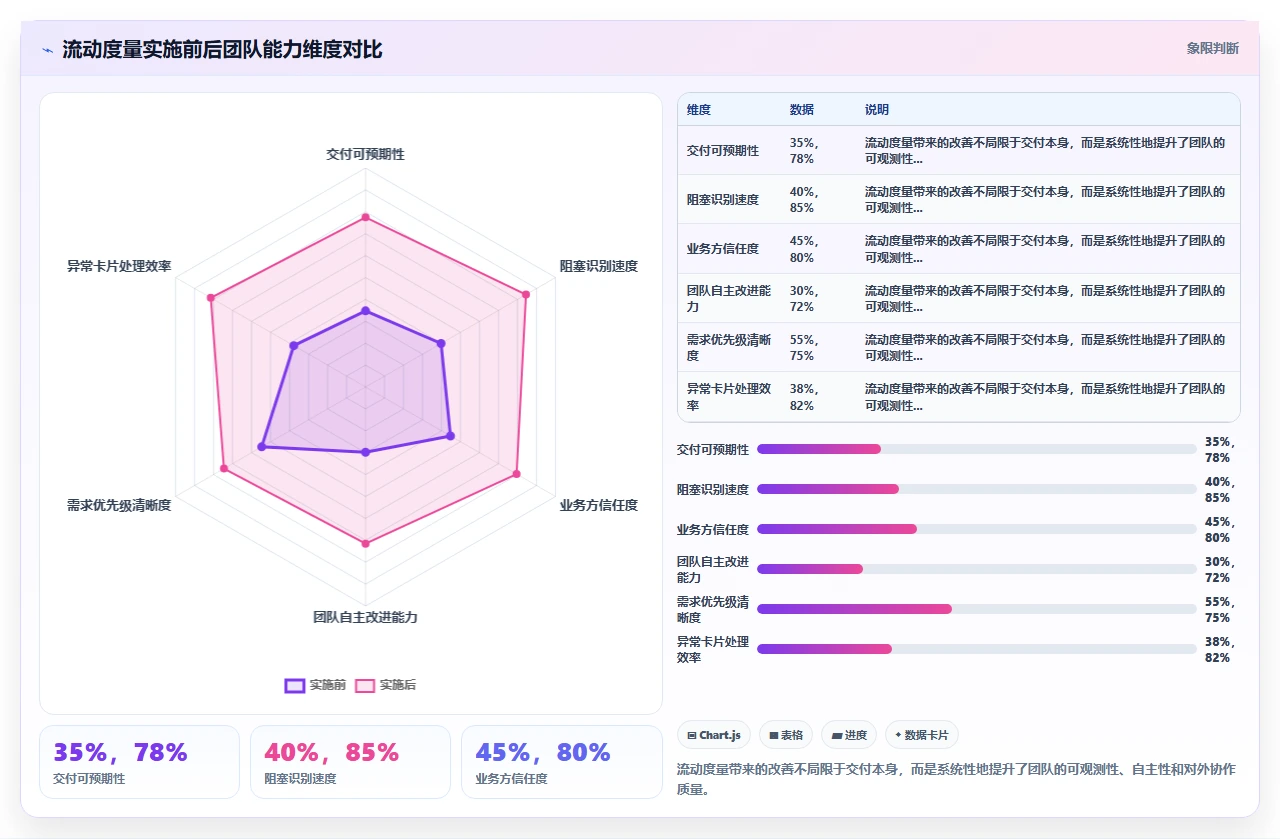
Task: Select the 进度 chip
Action: coord(849,735)
